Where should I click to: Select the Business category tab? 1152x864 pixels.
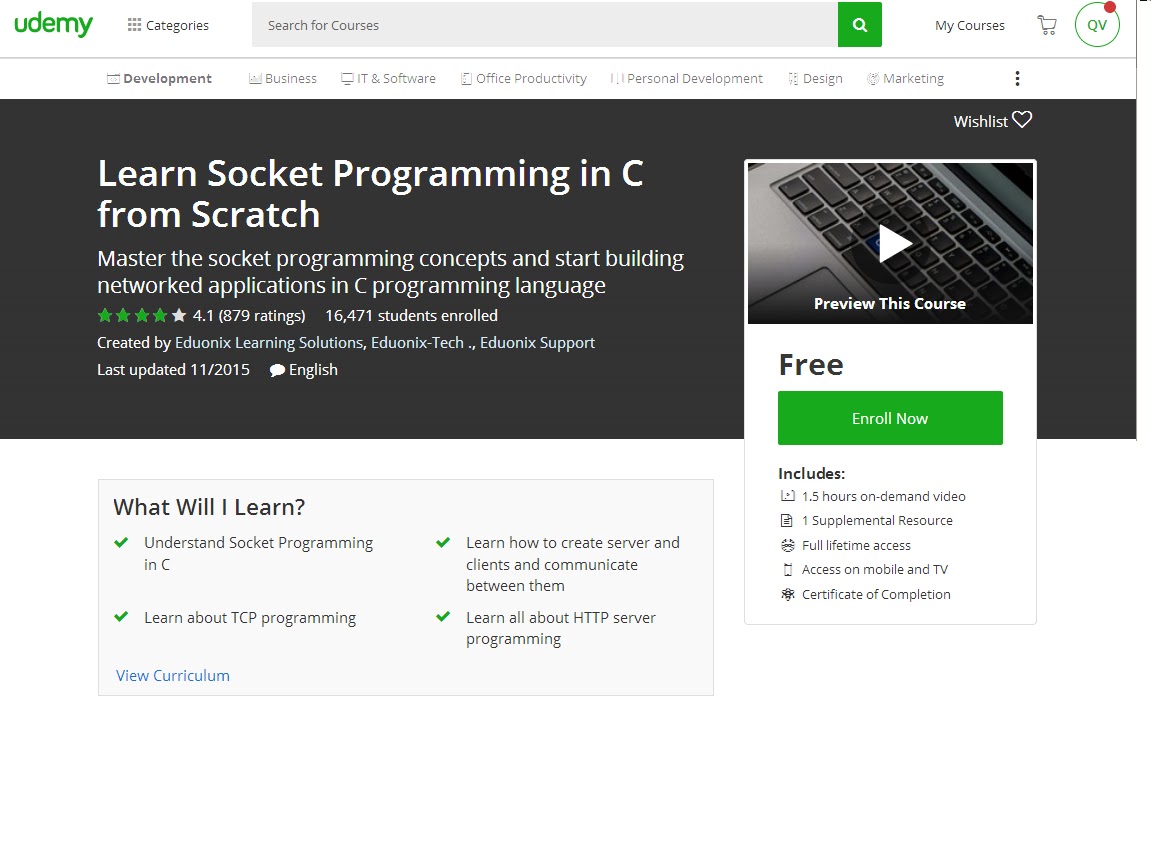tap(283, 79)
